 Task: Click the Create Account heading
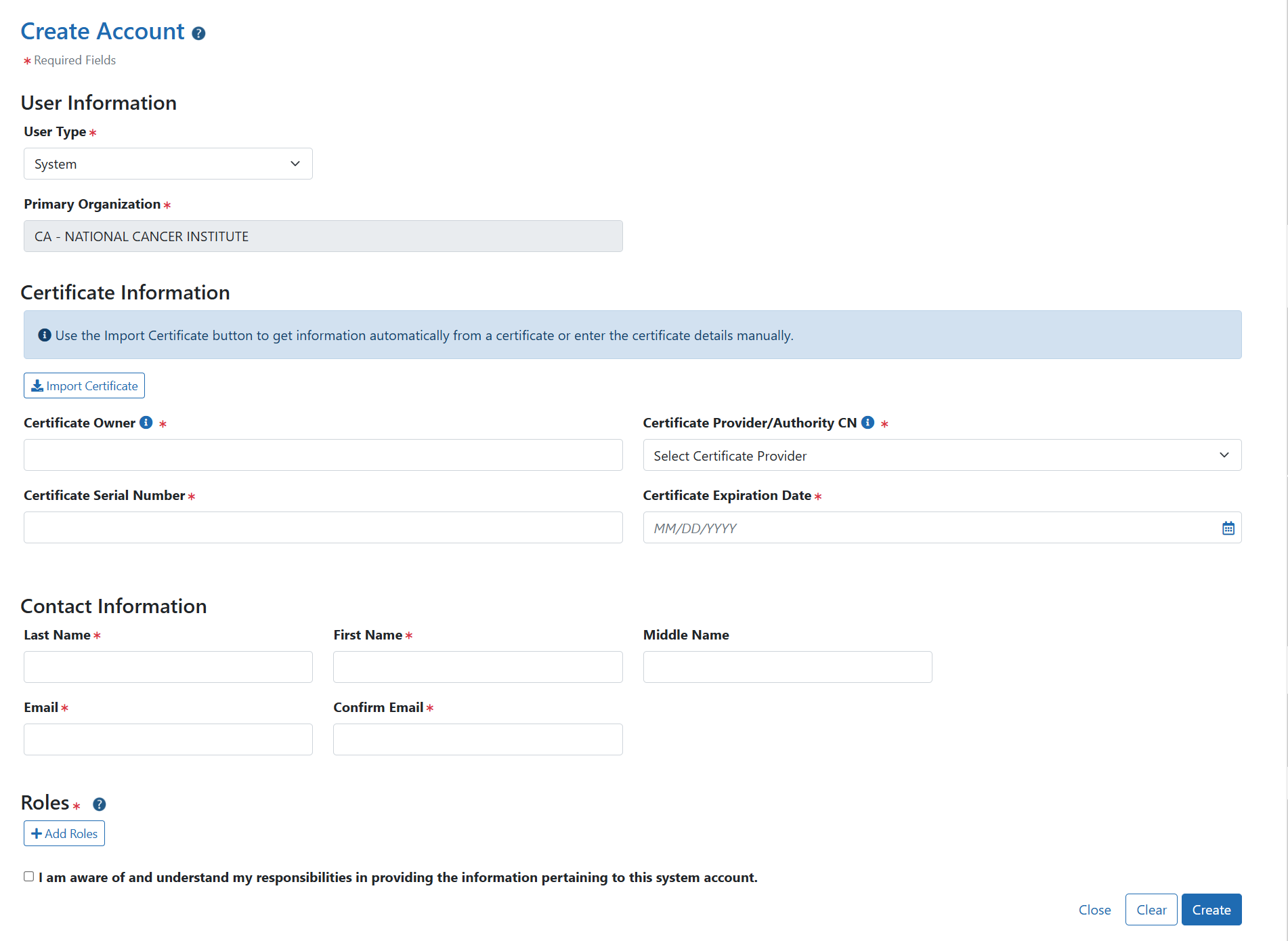[103, 32]
